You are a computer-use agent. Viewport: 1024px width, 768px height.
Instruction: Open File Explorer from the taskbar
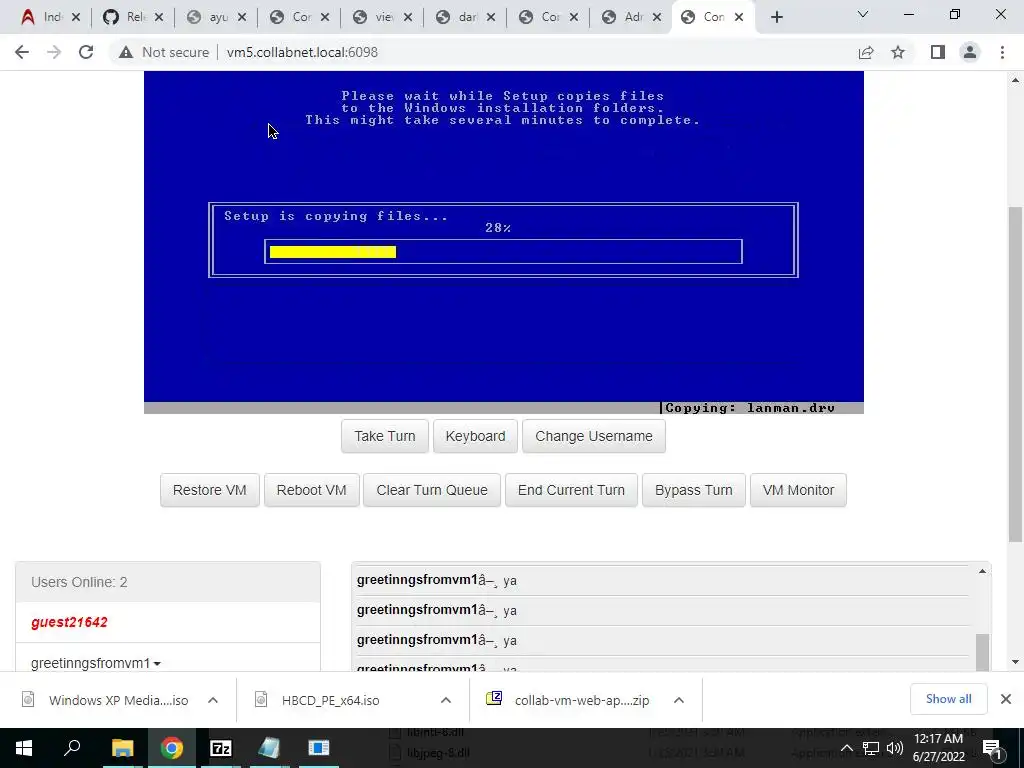click(122, 748)
